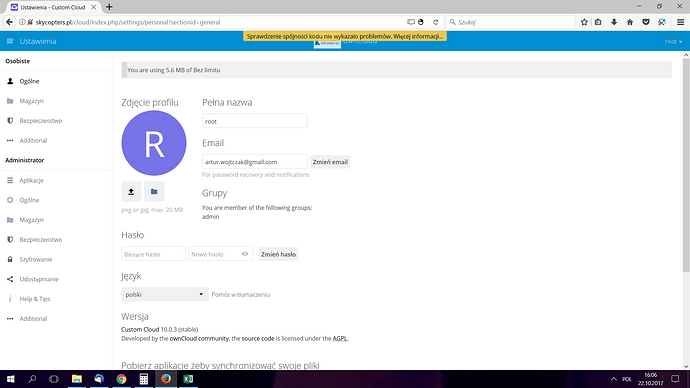This screenshot has width=690, height=388.
Task: Go back with browser back arrow
Action: coord(9,22)
